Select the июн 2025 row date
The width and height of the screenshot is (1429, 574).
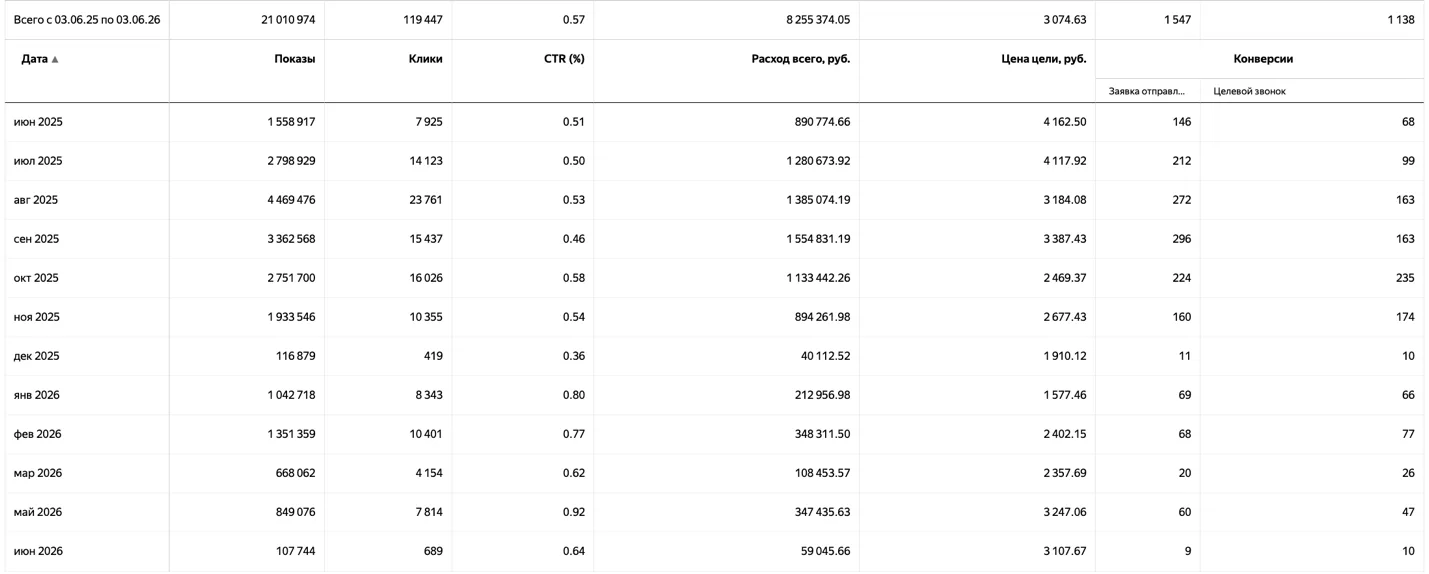[38, 122]
